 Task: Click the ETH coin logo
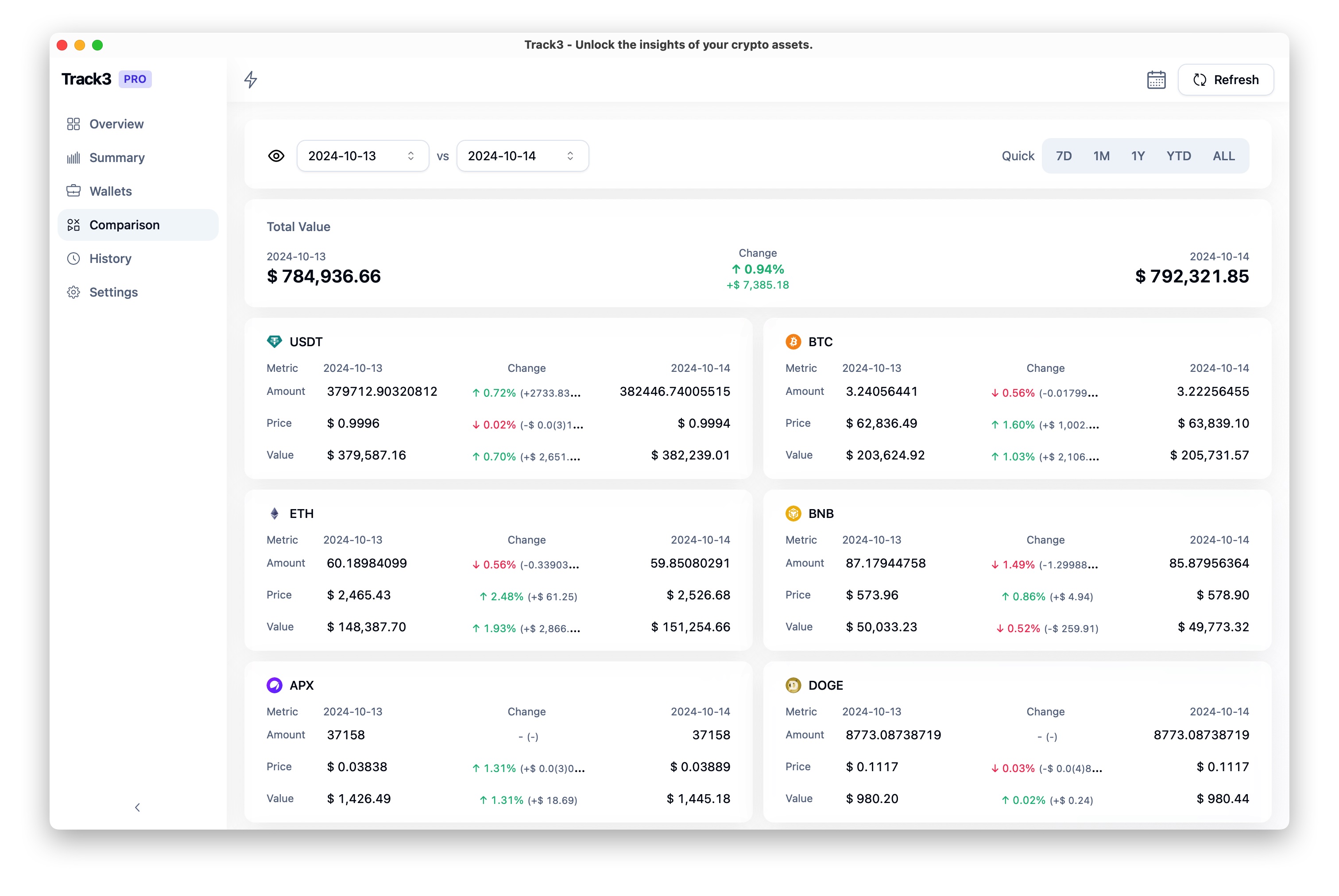pyautogui.click(x=275, y=513)
